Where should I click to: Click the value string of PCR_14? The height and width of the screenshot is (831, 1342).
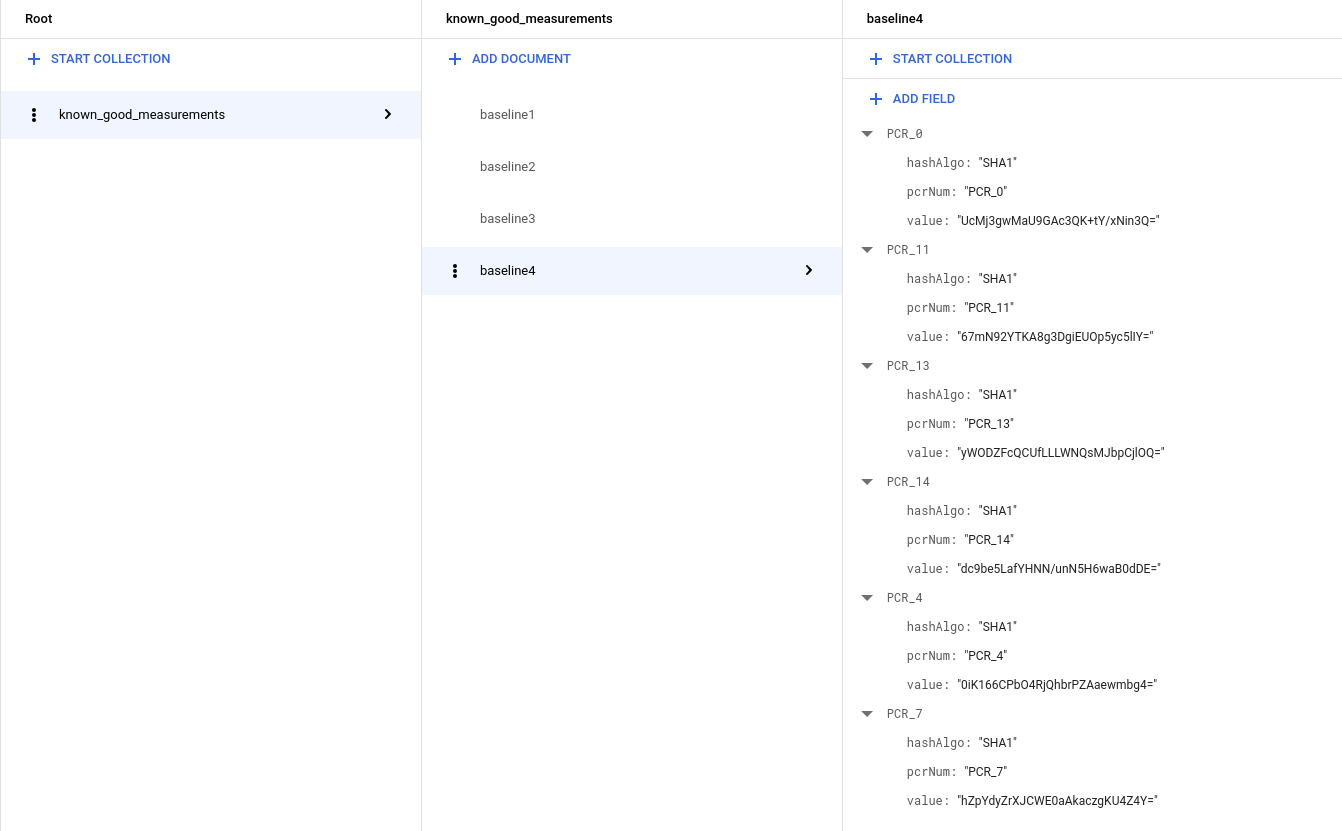[x=1058, y=569]
